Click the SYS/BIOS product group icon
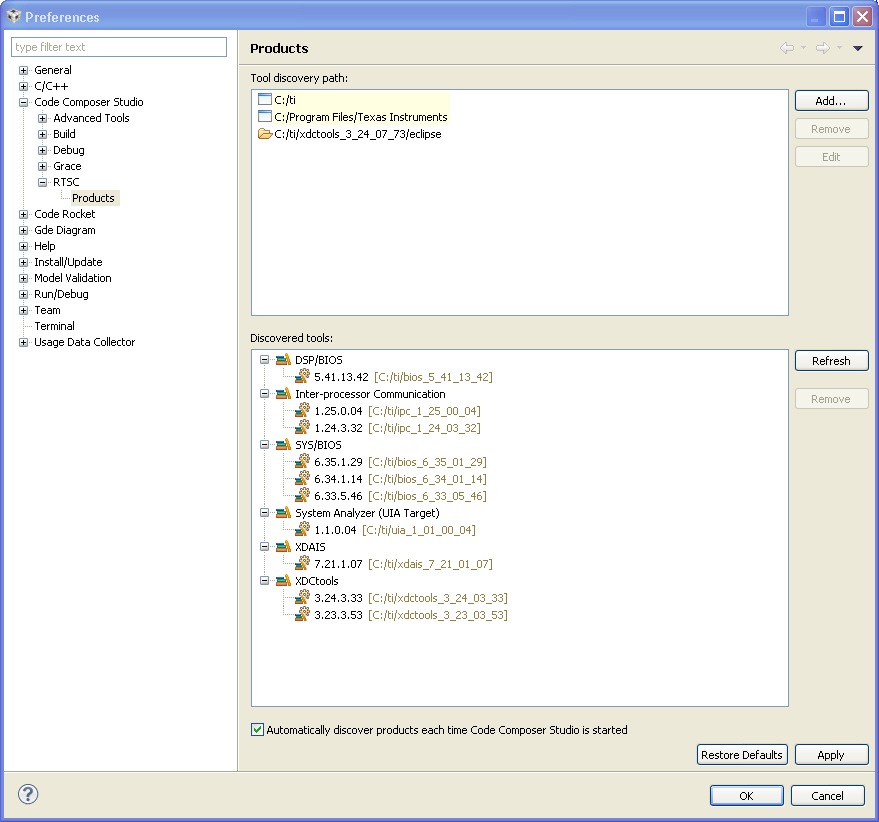 pyautogui.click(x=283, y=445)
